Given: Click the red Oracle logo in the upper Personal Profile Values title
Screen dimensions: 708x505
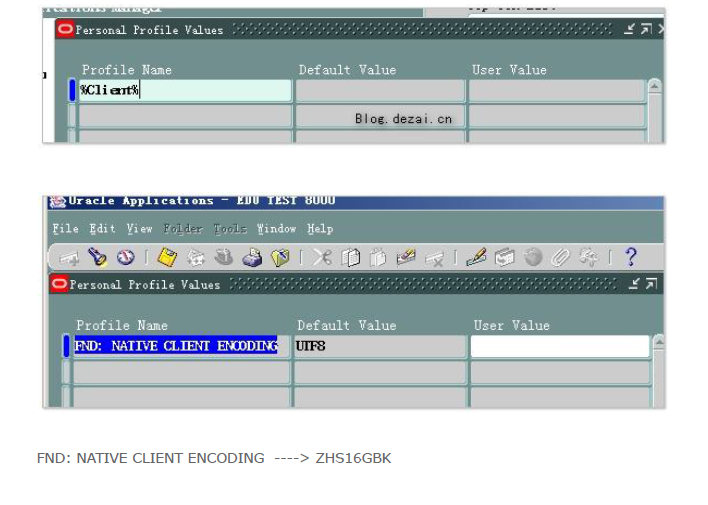Looking at the screenshot, I should 65,29.
